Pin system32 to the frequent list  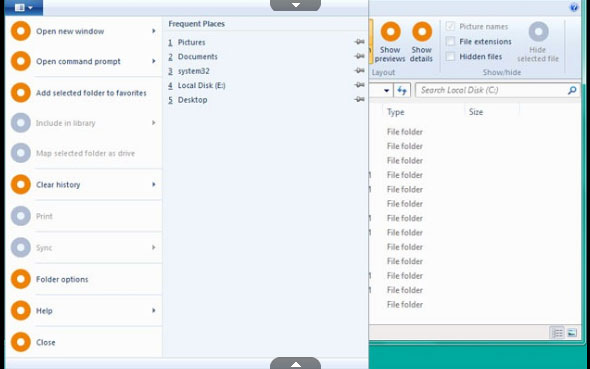pyautogui.click(x=359, y=71)
